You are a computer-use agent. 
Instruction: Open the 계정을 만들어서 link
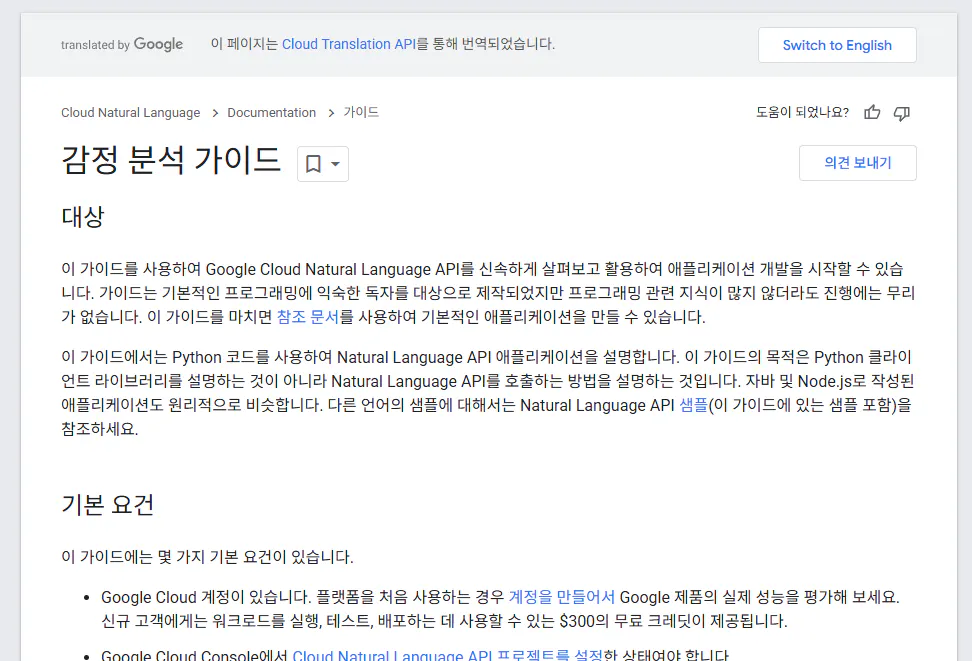coord(562,597)
